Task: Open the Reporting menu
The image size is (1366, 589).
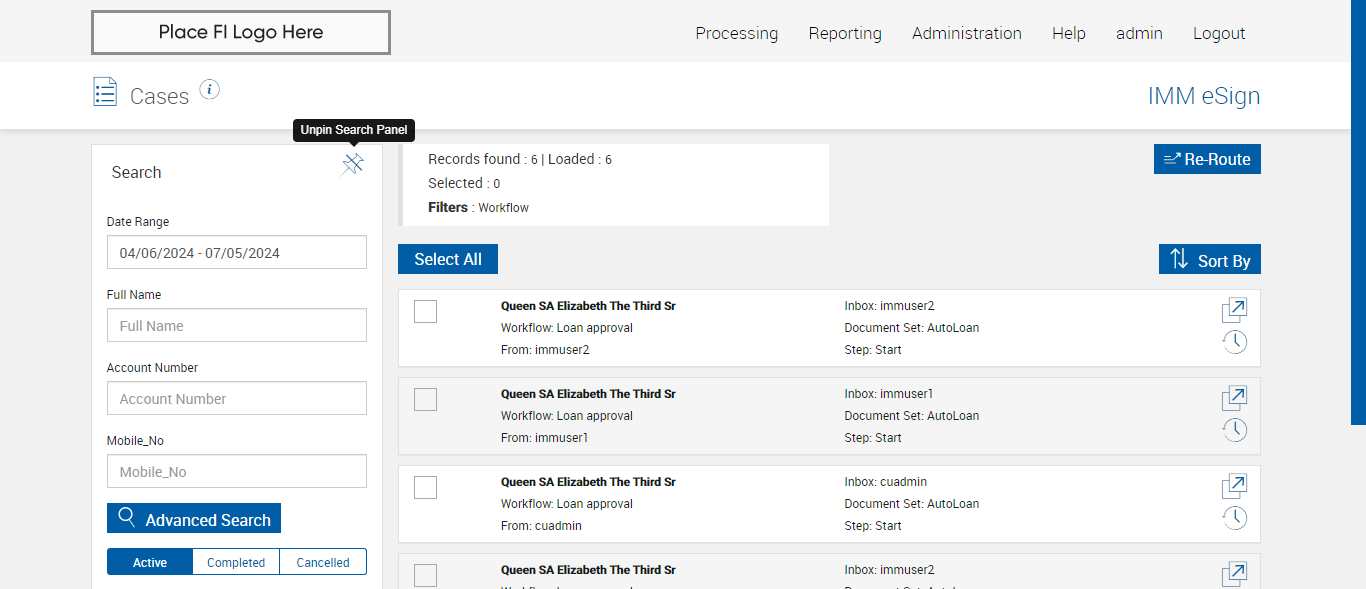Action: 845,33
